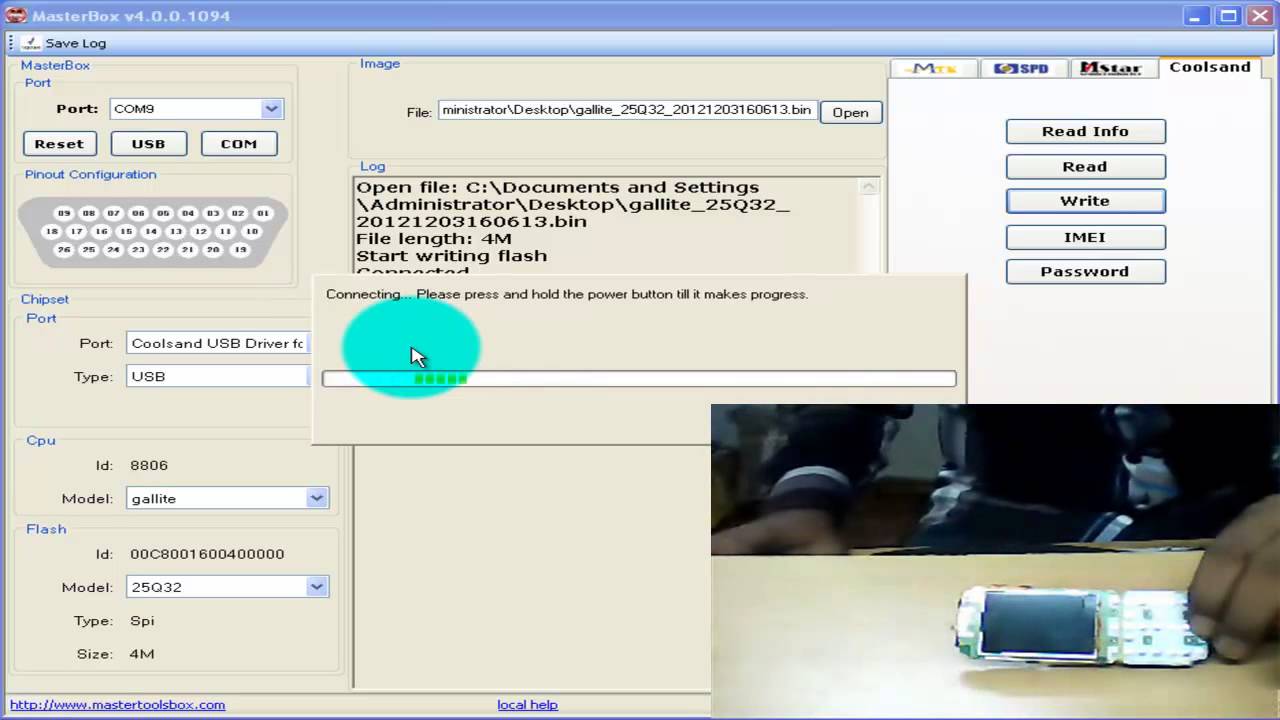Expand the Flash Model 25Q32 dropdown

pyautogui.click(x=317, y=587)
